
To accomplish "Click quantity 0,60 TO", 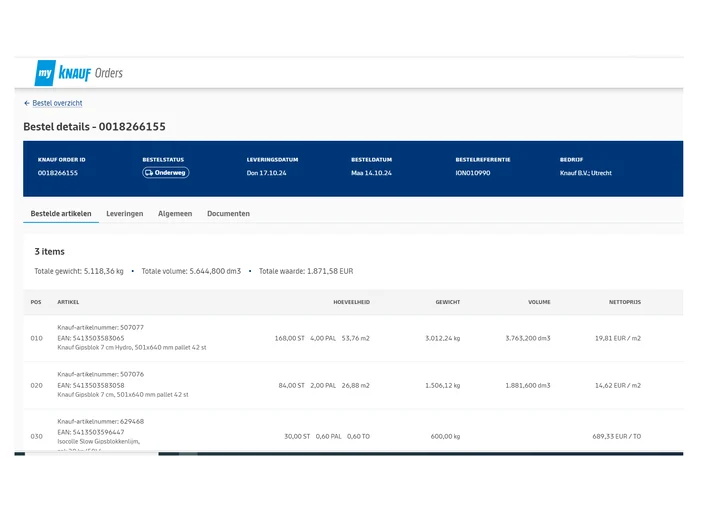I will click(x=359, y=436).
